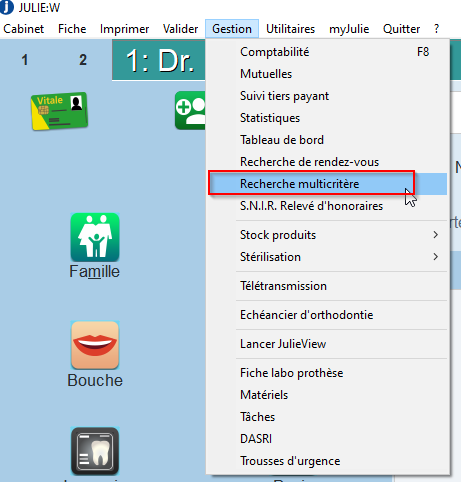Open the Fiche menu
The height and width of the screenshot is (482, 461).
tap(72, 29)
